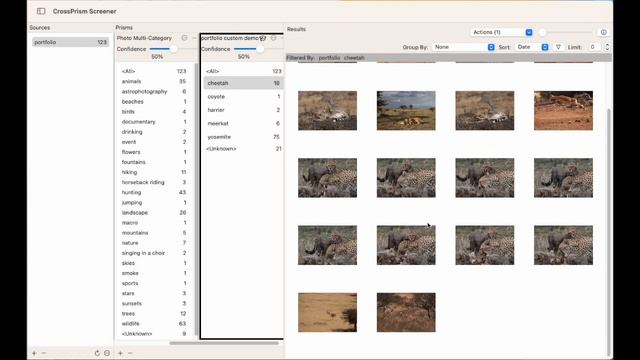This screenshot has height=360, width=640.
Task: Select the mountains category
Action: pos(153,233)
